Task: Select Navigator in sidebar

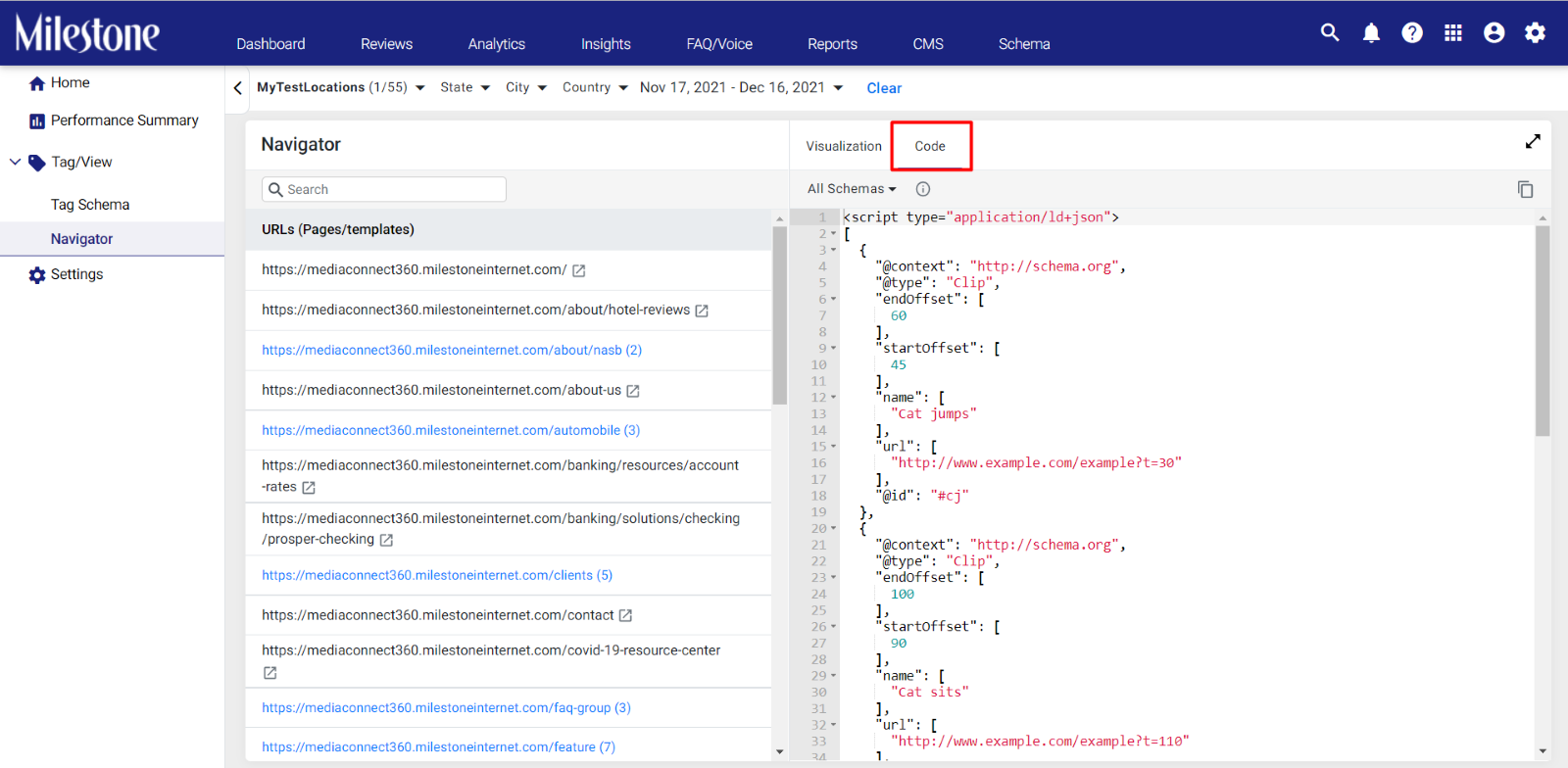Action: click(82, 239)
